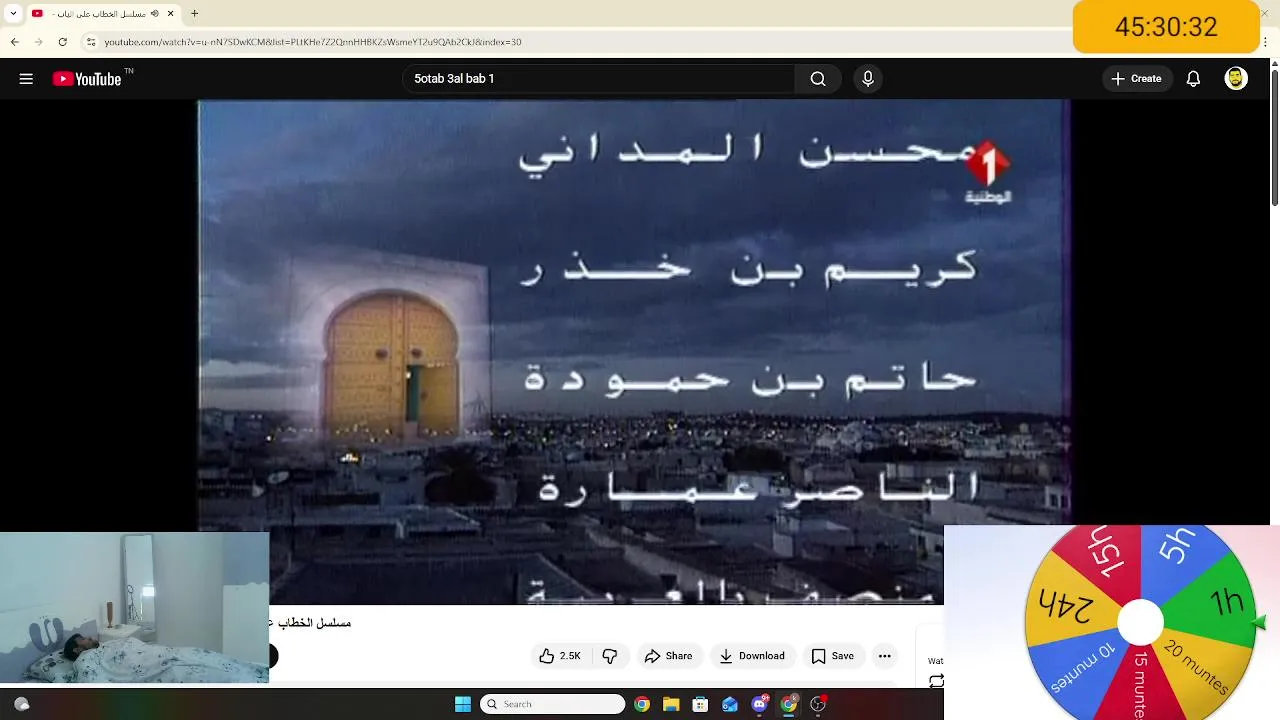Open the more actions three-dot menu
Image resolution: width=1280 pixels, height=720 pixels.
point(884,656)
